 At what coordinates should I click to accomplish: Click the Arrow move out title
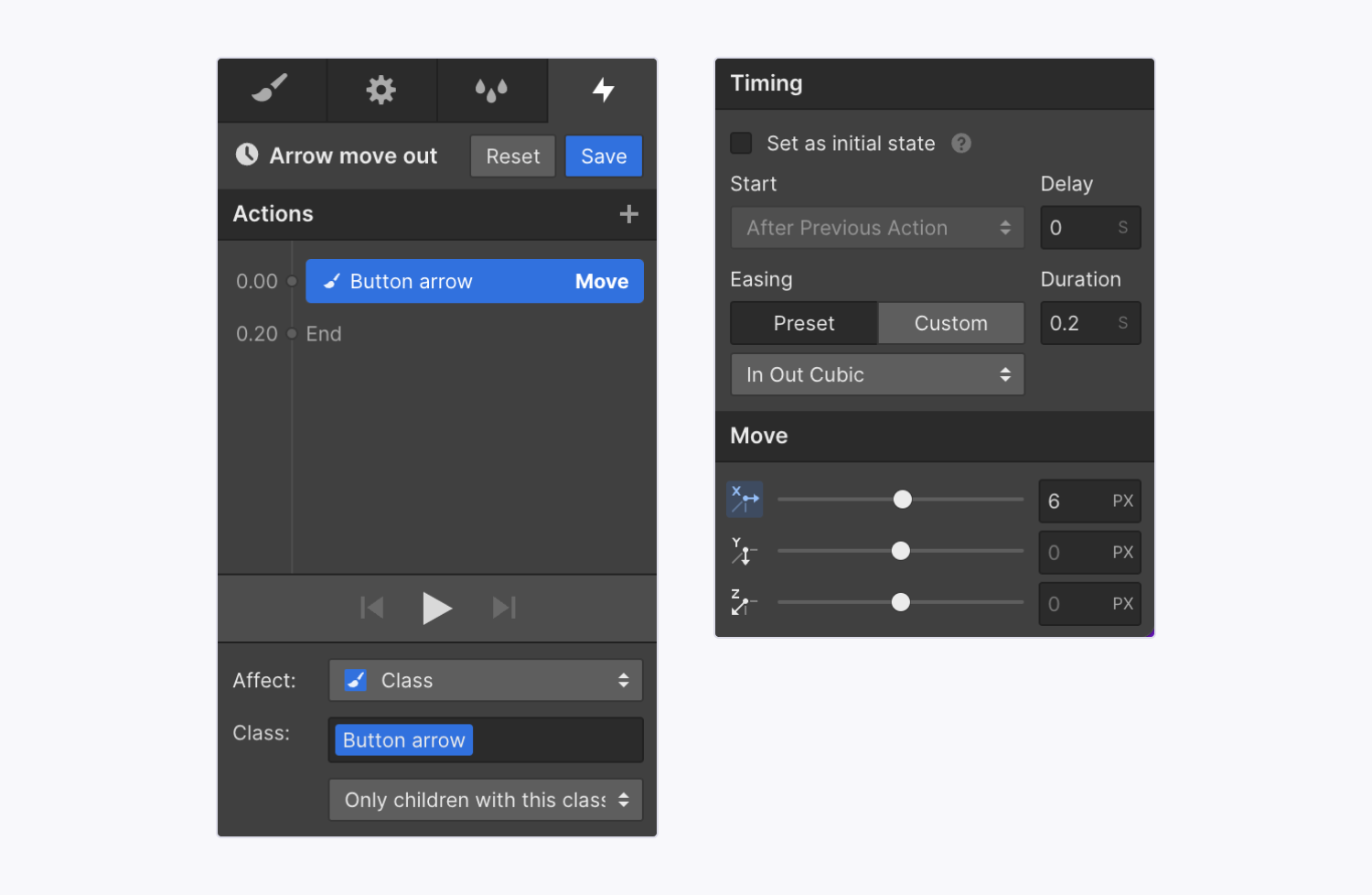353,156
